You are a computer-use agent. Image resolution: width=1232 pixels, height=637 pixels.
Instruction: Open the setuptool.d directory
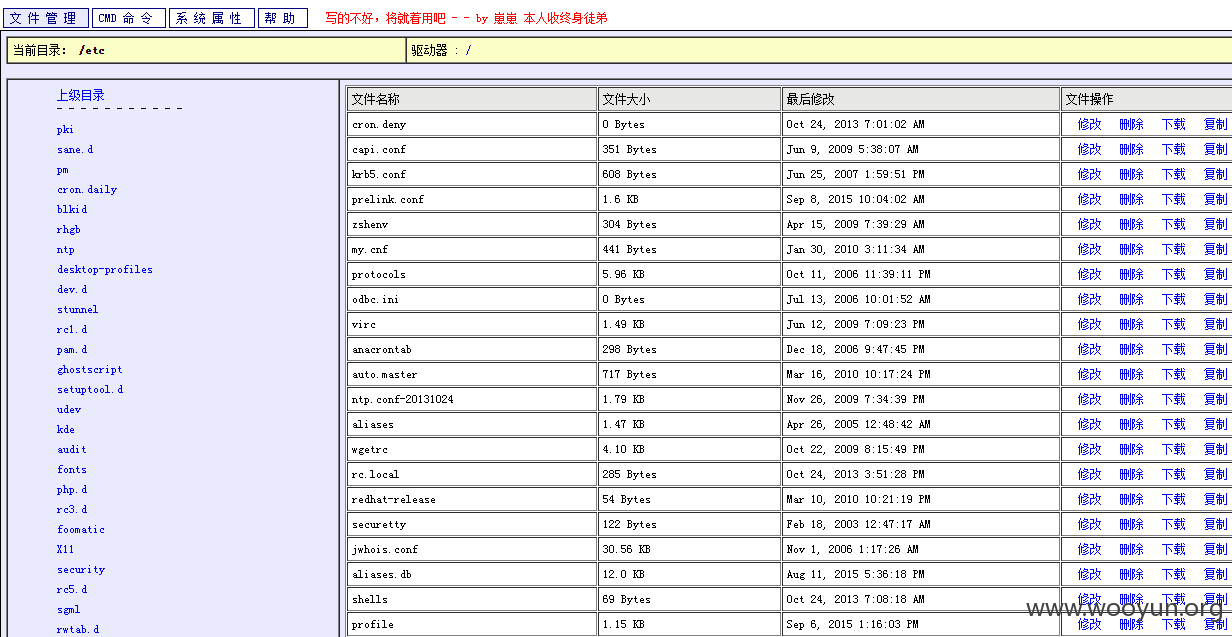tap(90, 390)
